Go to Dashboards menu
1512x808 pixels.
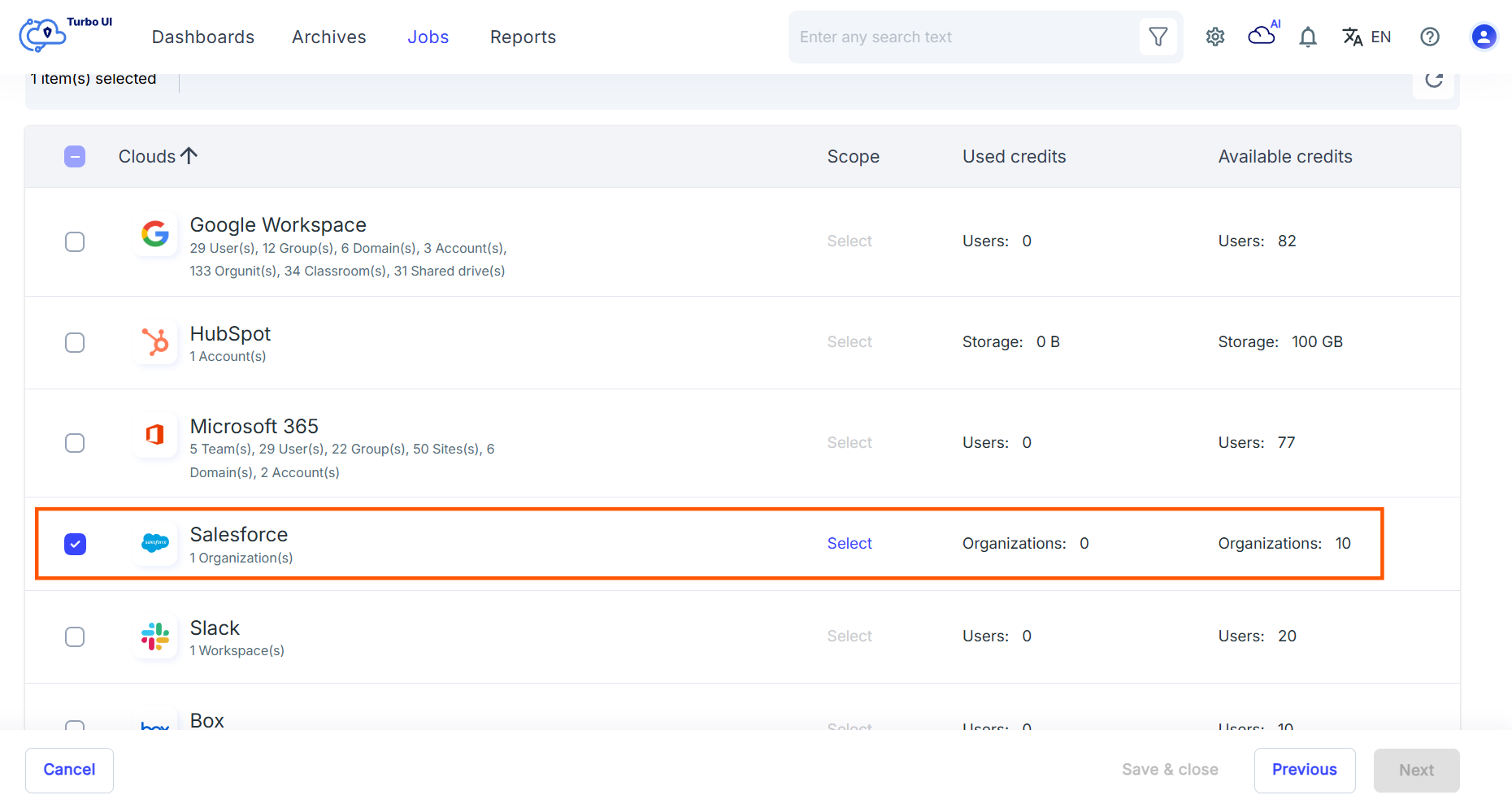click(203, 37)
